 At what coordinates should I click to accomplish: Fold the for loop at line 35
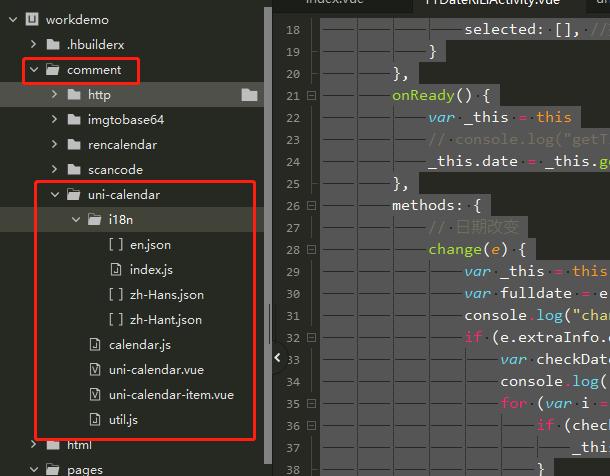[x=312, y=404]
